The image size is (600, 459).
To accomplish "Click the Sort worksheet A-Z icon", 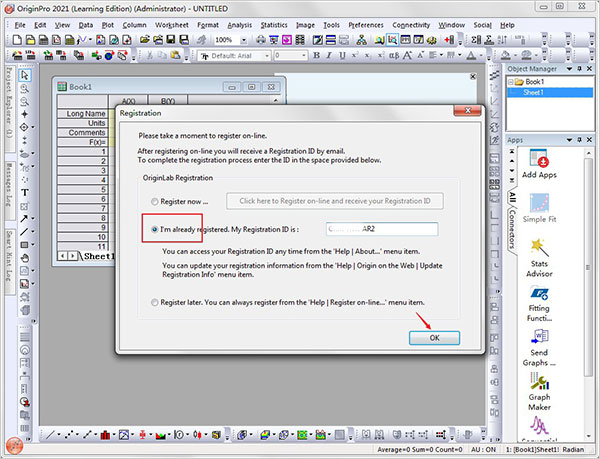I will 503,40.
